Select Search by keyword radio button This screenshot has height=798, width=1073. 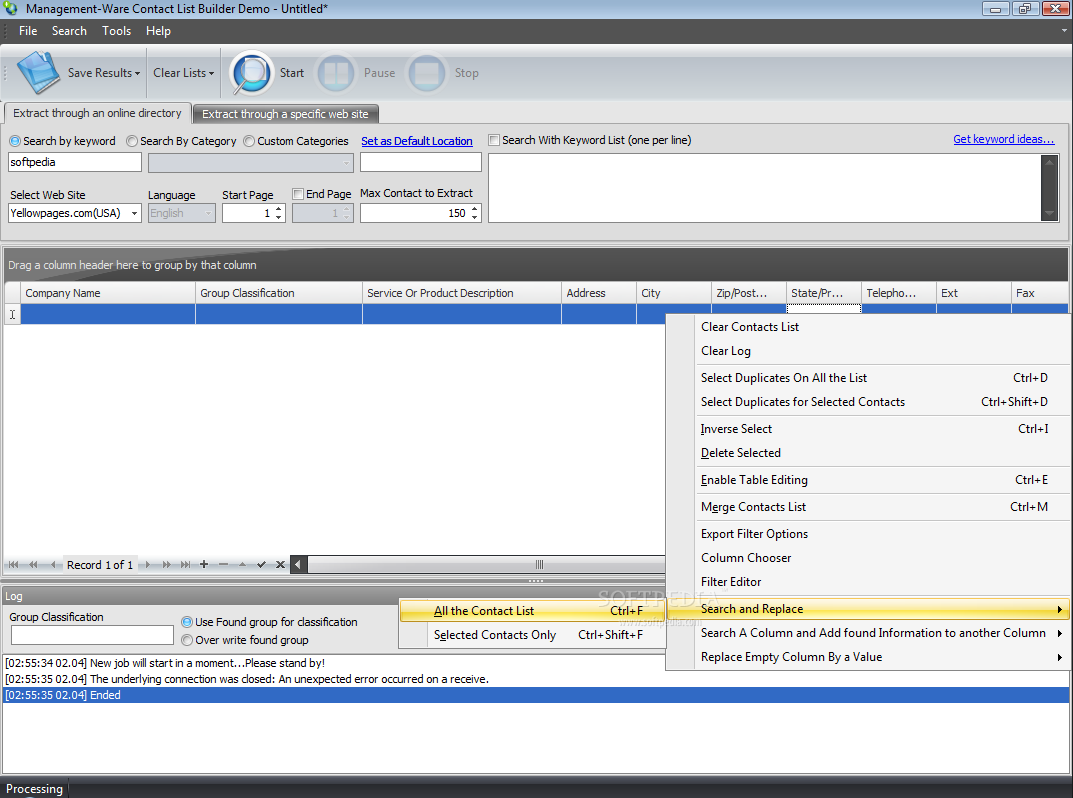(15, 141)
